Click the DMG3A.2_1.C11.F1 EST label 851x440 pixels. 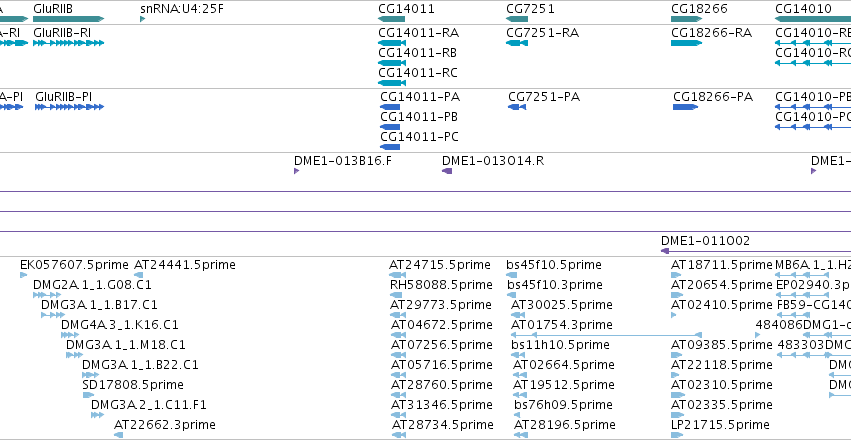pos(149,405)
